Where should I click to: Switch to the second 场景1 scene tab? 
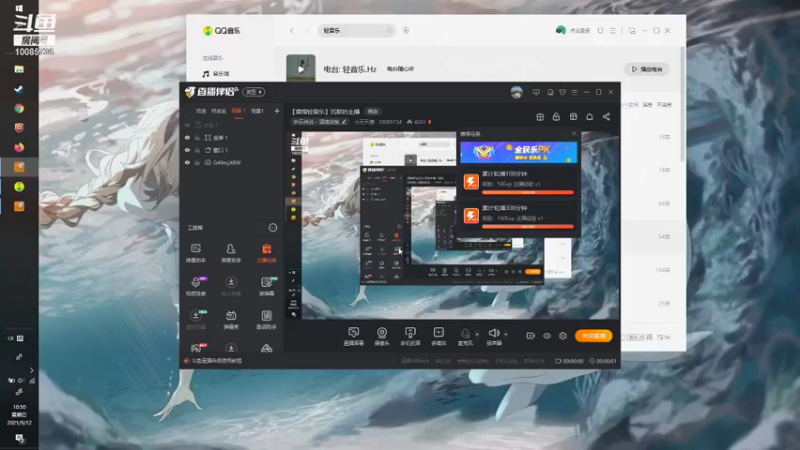pyautogui.click(x=257, y=111)
